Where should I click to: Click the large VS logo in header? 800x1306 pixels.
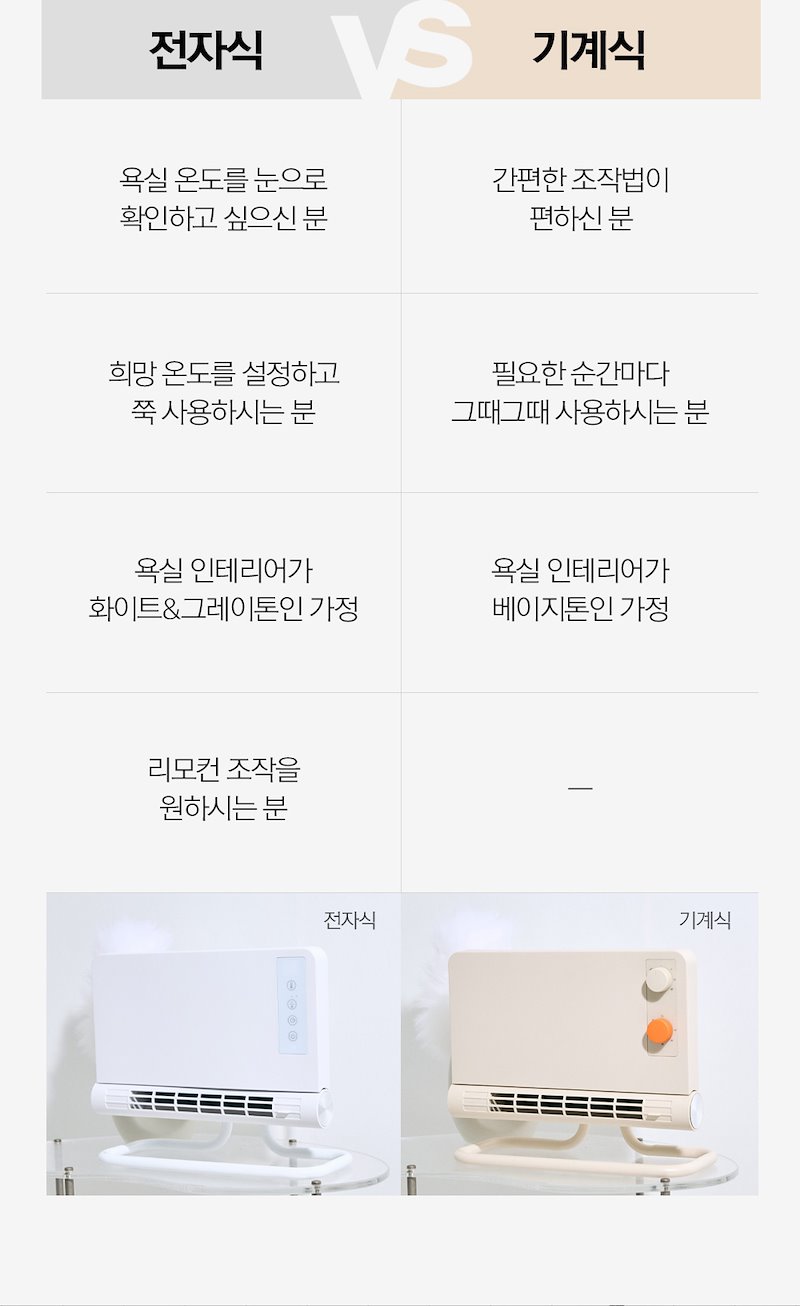click(x=401, y=48)
